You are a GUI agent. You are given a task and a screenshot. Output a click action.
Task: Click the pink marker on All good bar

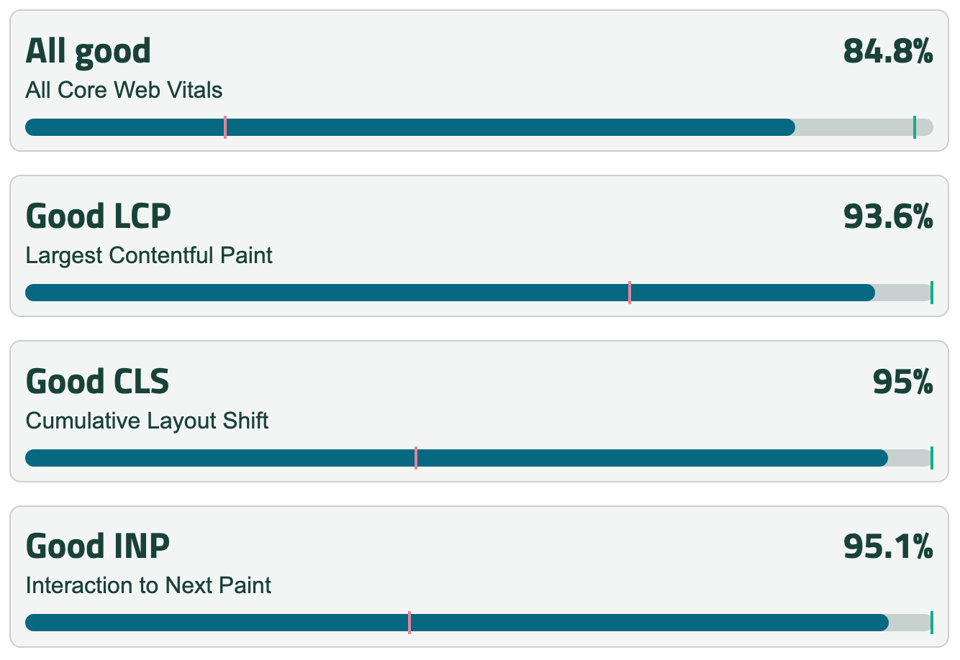pos(225,127)
